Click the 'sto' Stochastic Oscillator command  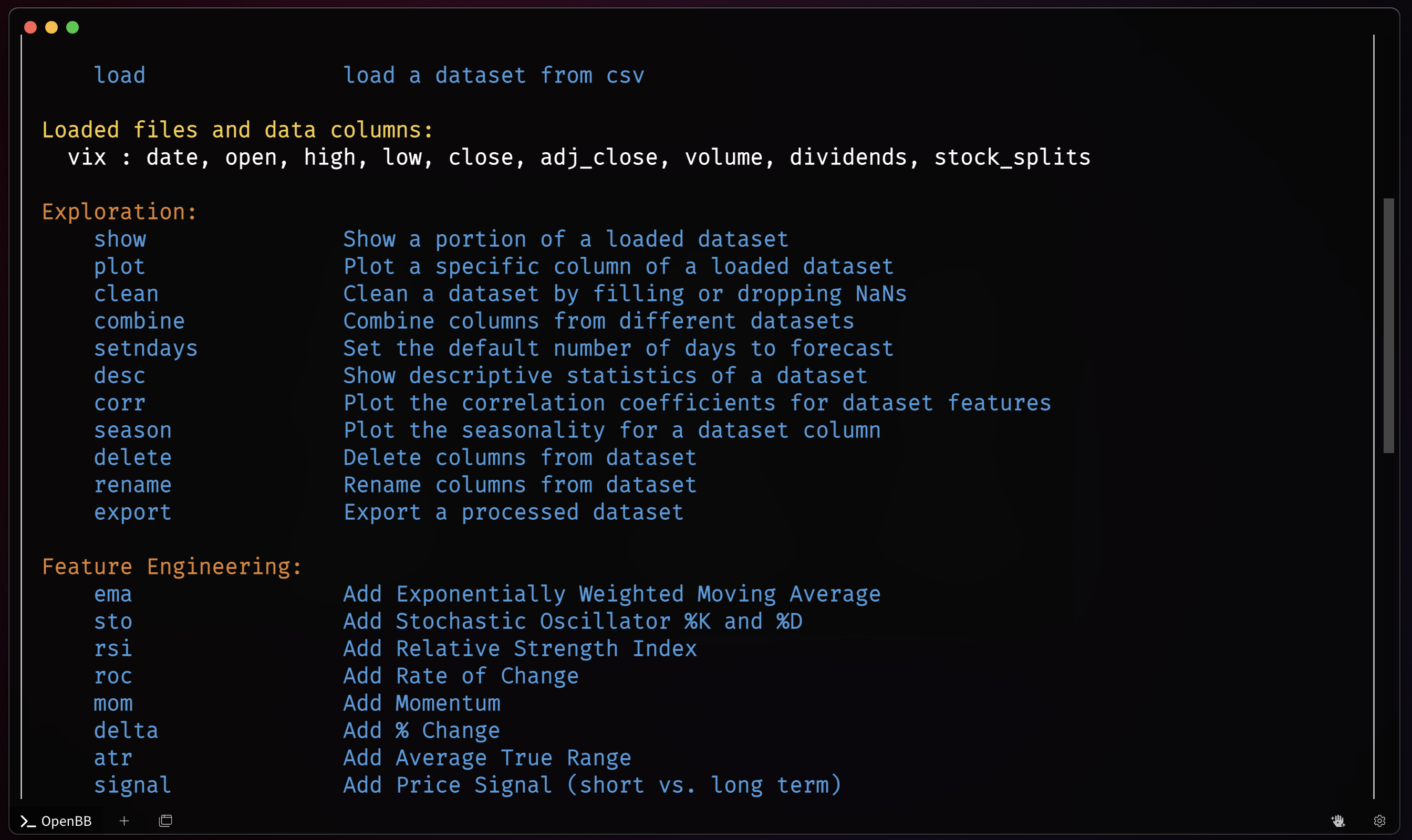pos(113,621)
